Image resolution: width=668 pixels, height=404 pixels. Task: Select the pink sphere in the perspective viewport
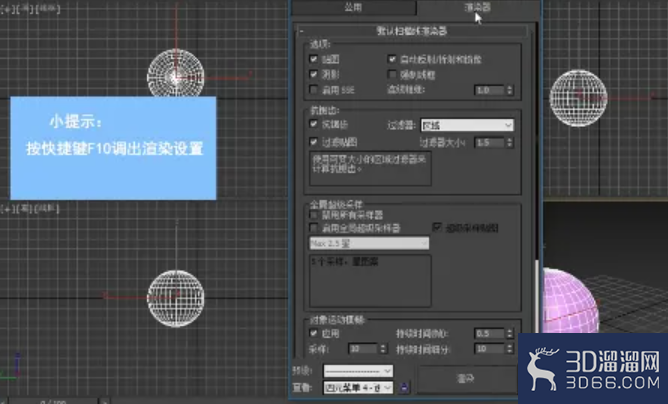pyautogui.click(x=569, y=303)
